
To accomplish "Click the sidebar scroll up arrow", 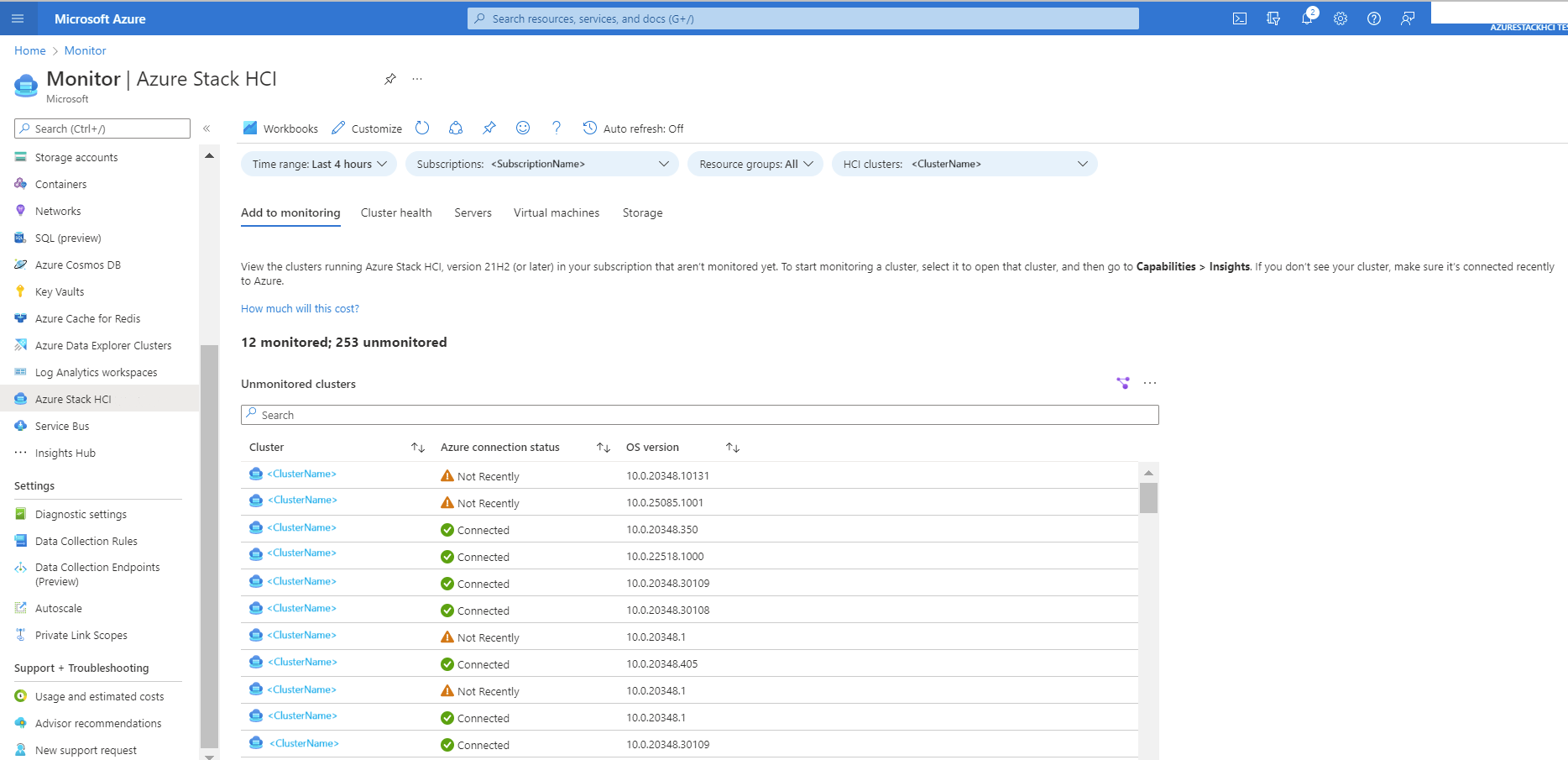I will pyautogui.click(x=209, y=155).
